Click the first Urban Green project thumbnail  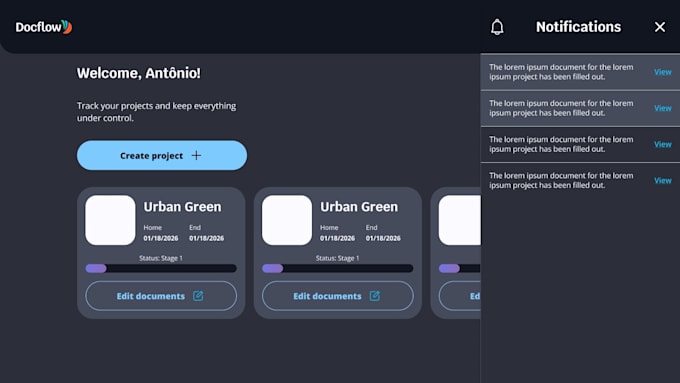tap(110, 220)
